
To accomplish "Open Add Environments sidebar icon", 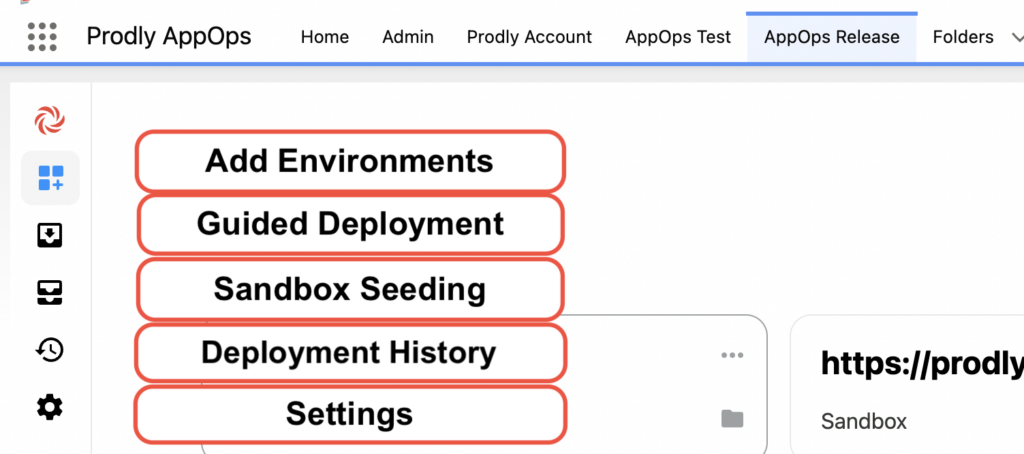I will [x=50, y=178].
